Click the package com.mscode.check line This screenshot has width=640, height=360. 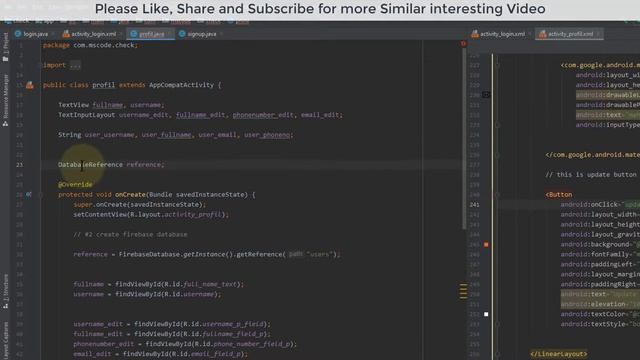coord(90,45)
